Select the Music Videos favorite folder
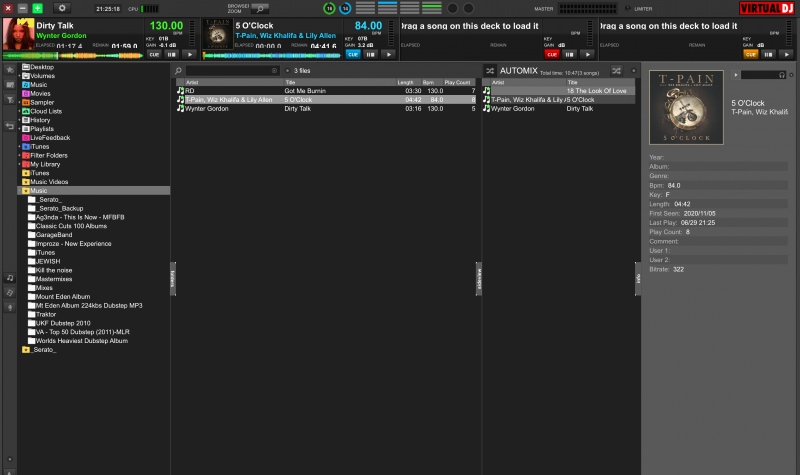The height and width of the screenshot is (475, 800). tap(45, 182)
